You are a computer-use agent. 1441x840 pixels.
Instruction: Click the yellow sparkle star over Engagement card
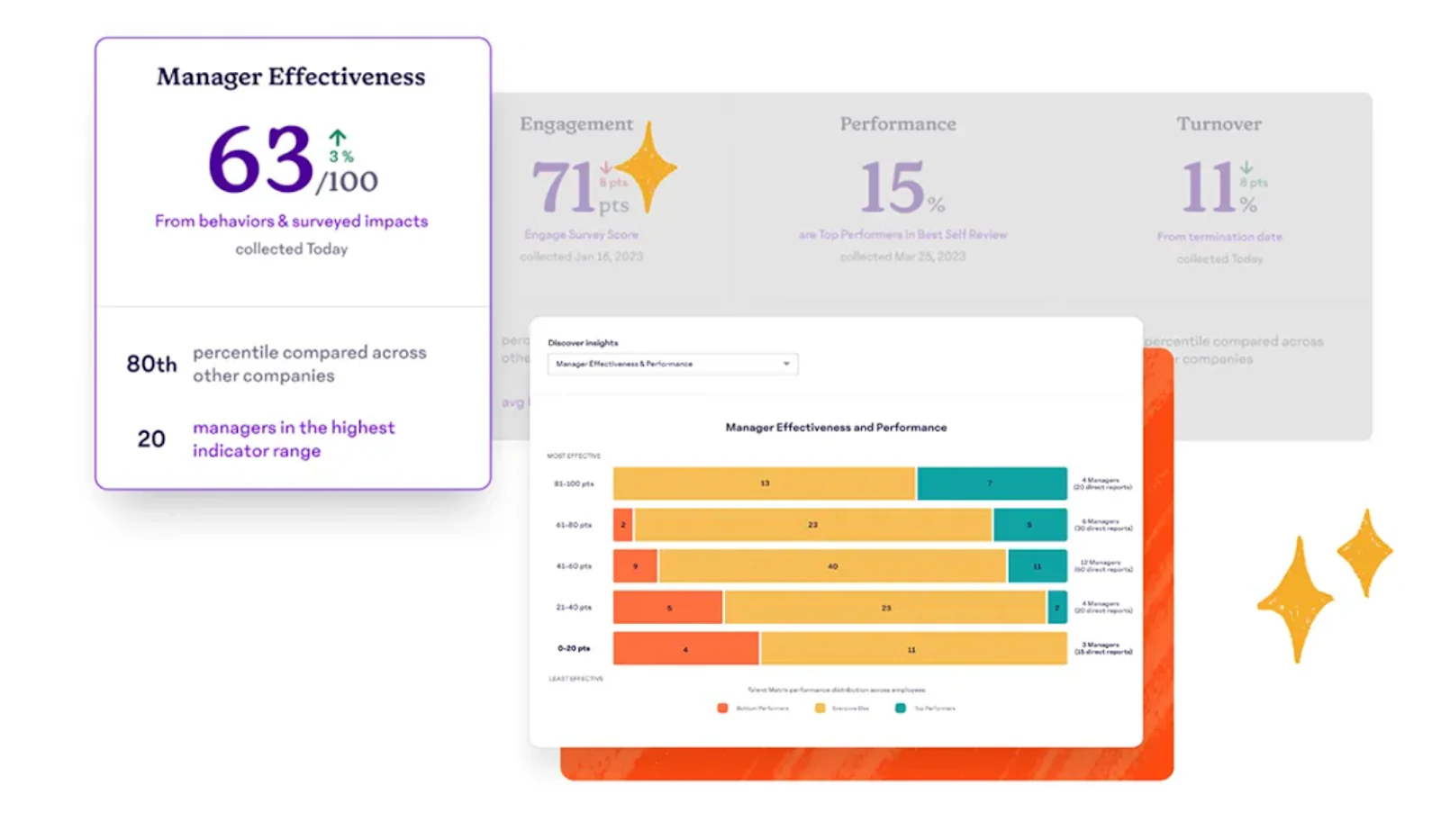tap(646, 167)
